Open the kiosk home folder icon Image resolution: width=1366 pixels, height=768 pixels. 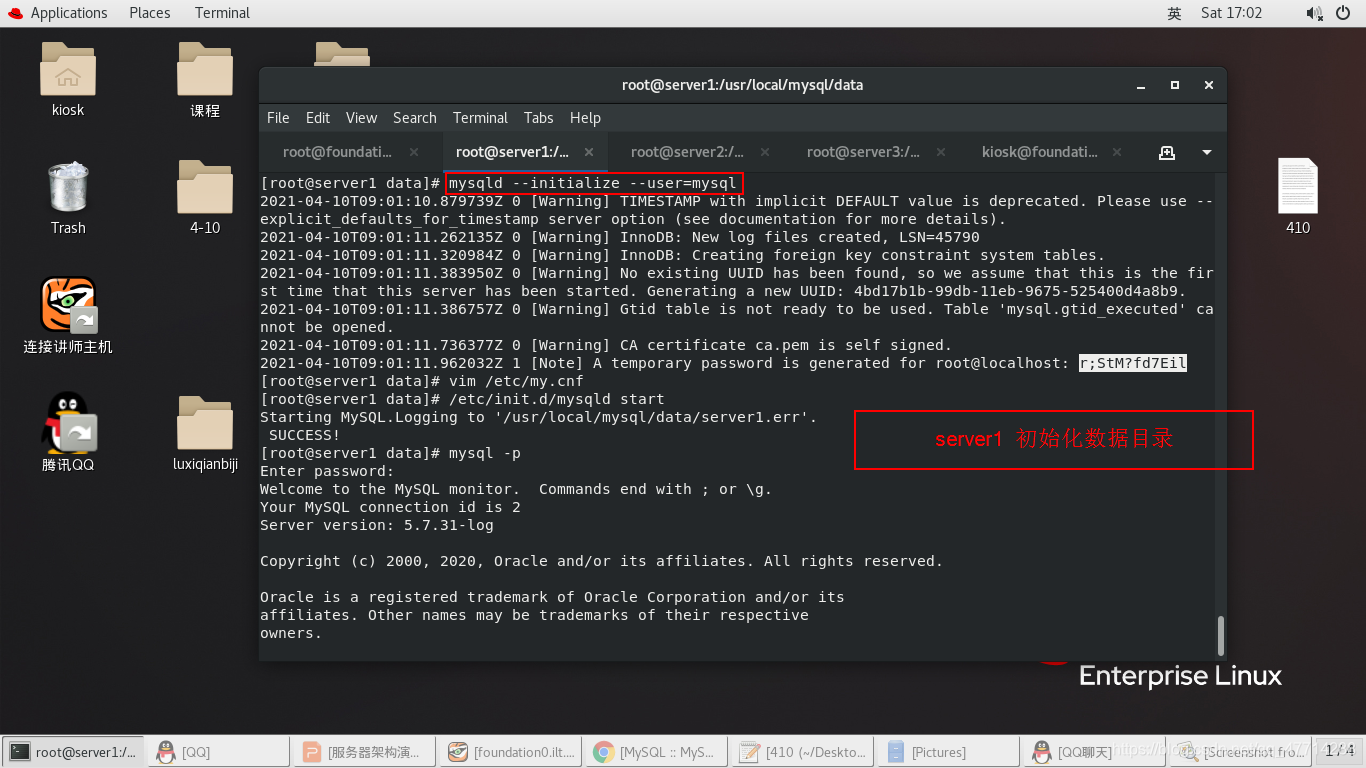(68, 69)
